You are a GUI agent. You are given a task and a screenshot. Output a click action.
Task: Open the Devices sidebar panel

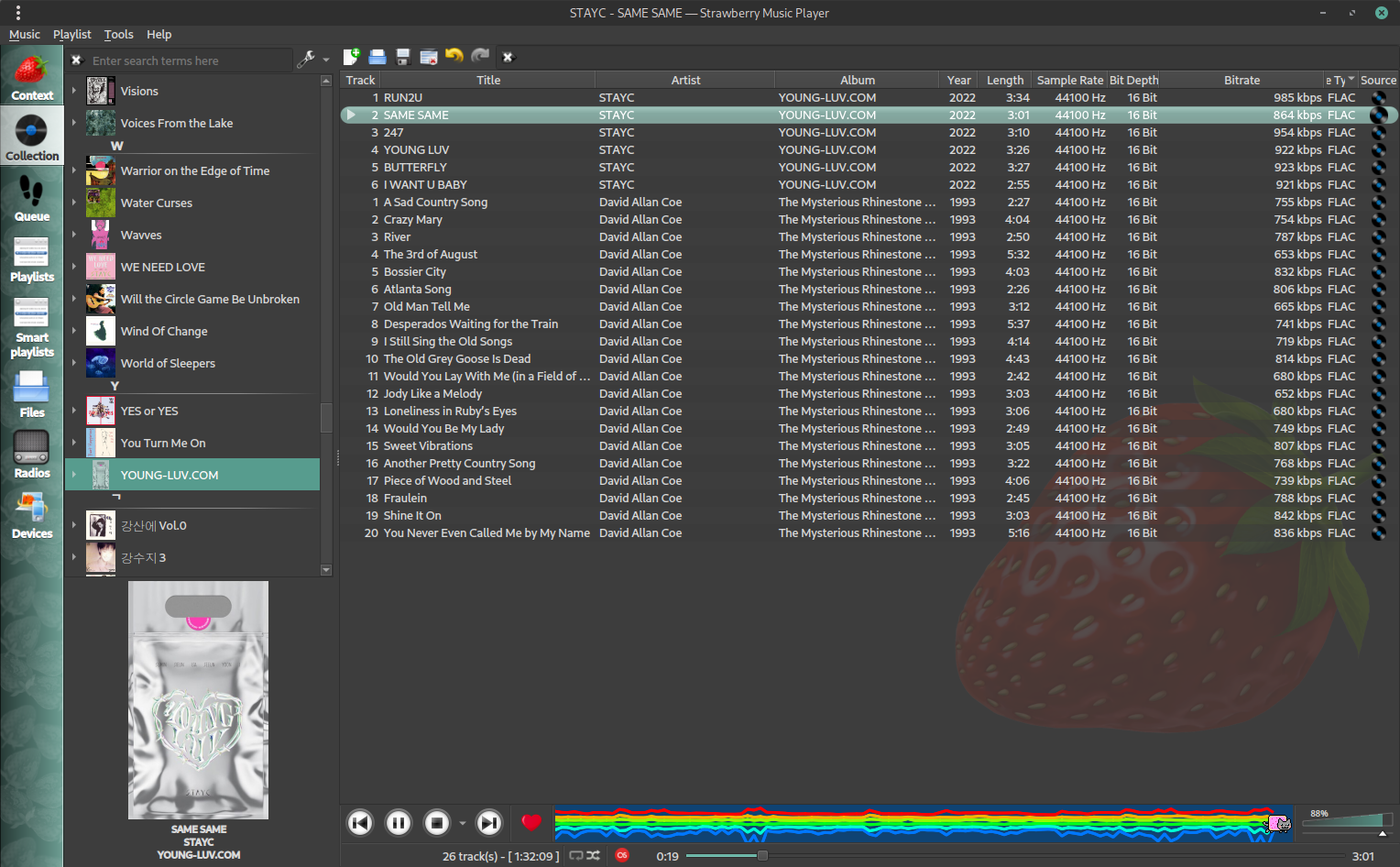click(32, 515)
